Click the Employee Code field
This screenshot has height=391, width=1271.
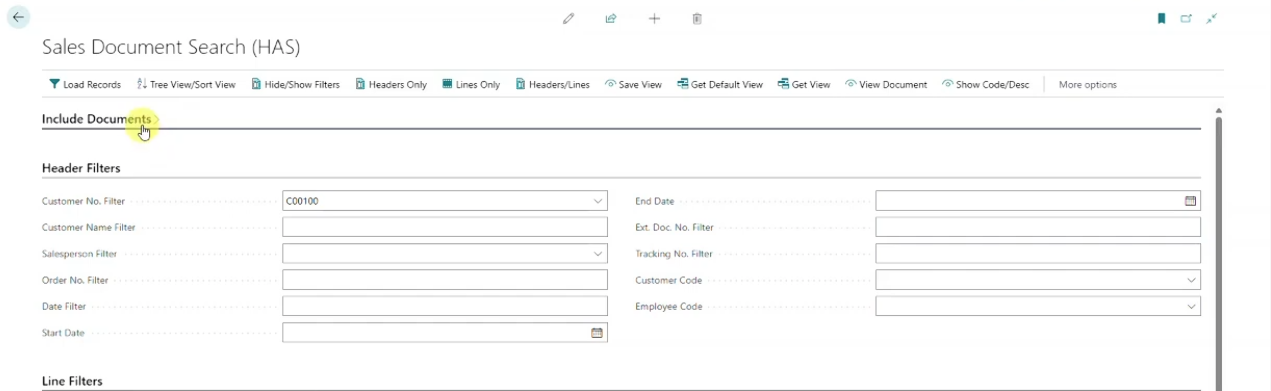pos(1038,306)
